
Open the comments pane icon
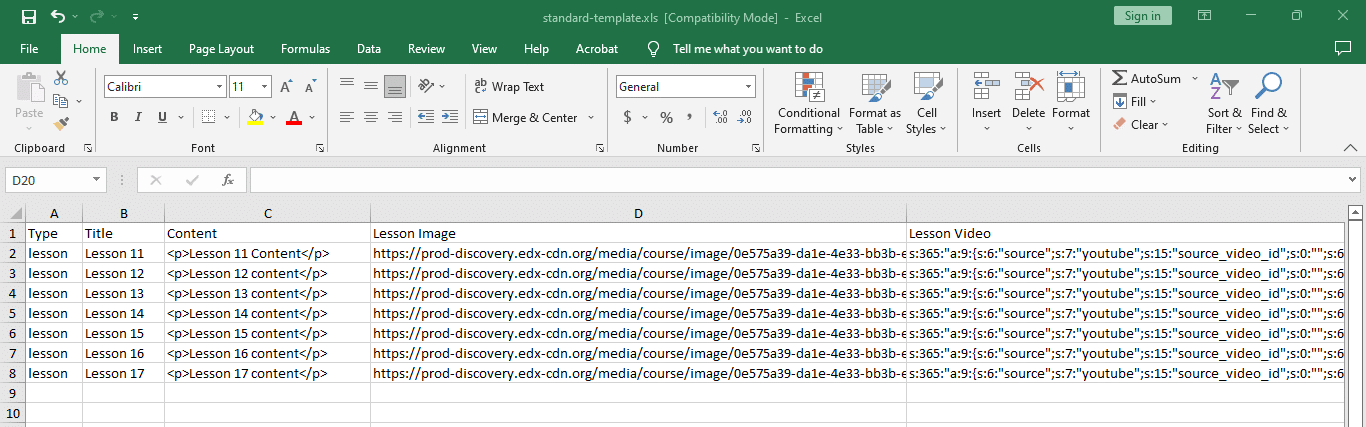[x=1343, y=49]
